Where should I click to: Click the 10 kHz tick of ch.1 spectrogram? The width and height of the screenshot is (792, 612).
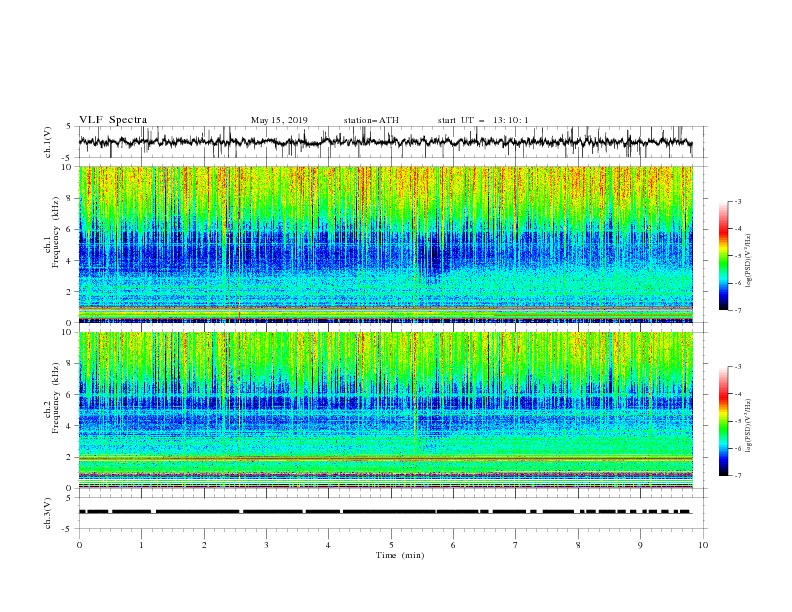[69, 167]
